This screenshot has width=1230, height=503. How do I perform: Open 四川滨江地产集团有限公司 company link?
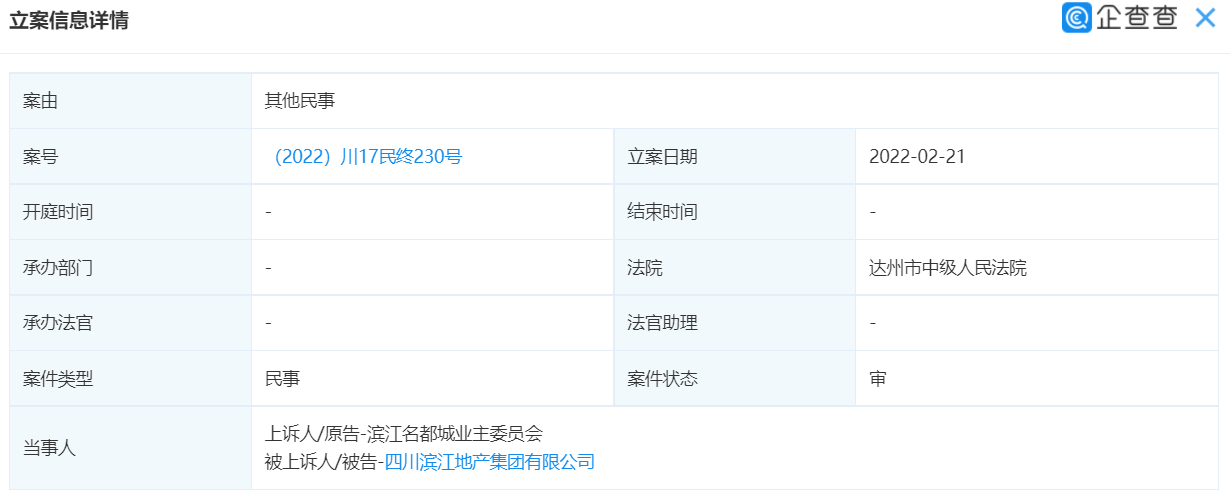489,462
